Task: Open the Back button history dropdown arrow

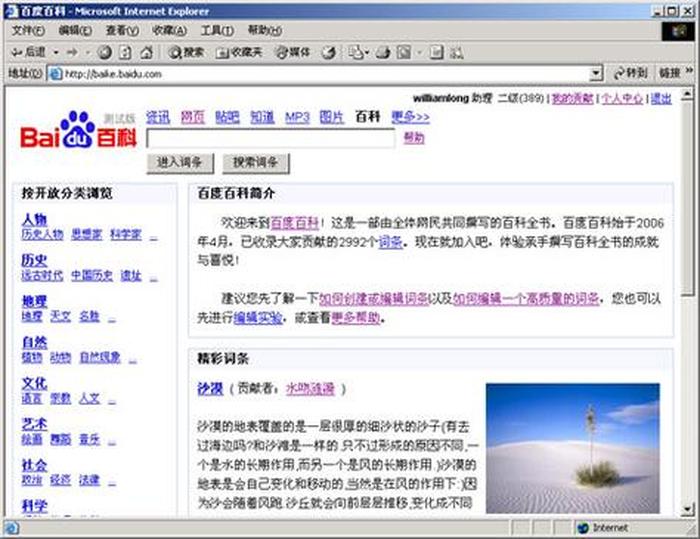Action: pos(56,53)
